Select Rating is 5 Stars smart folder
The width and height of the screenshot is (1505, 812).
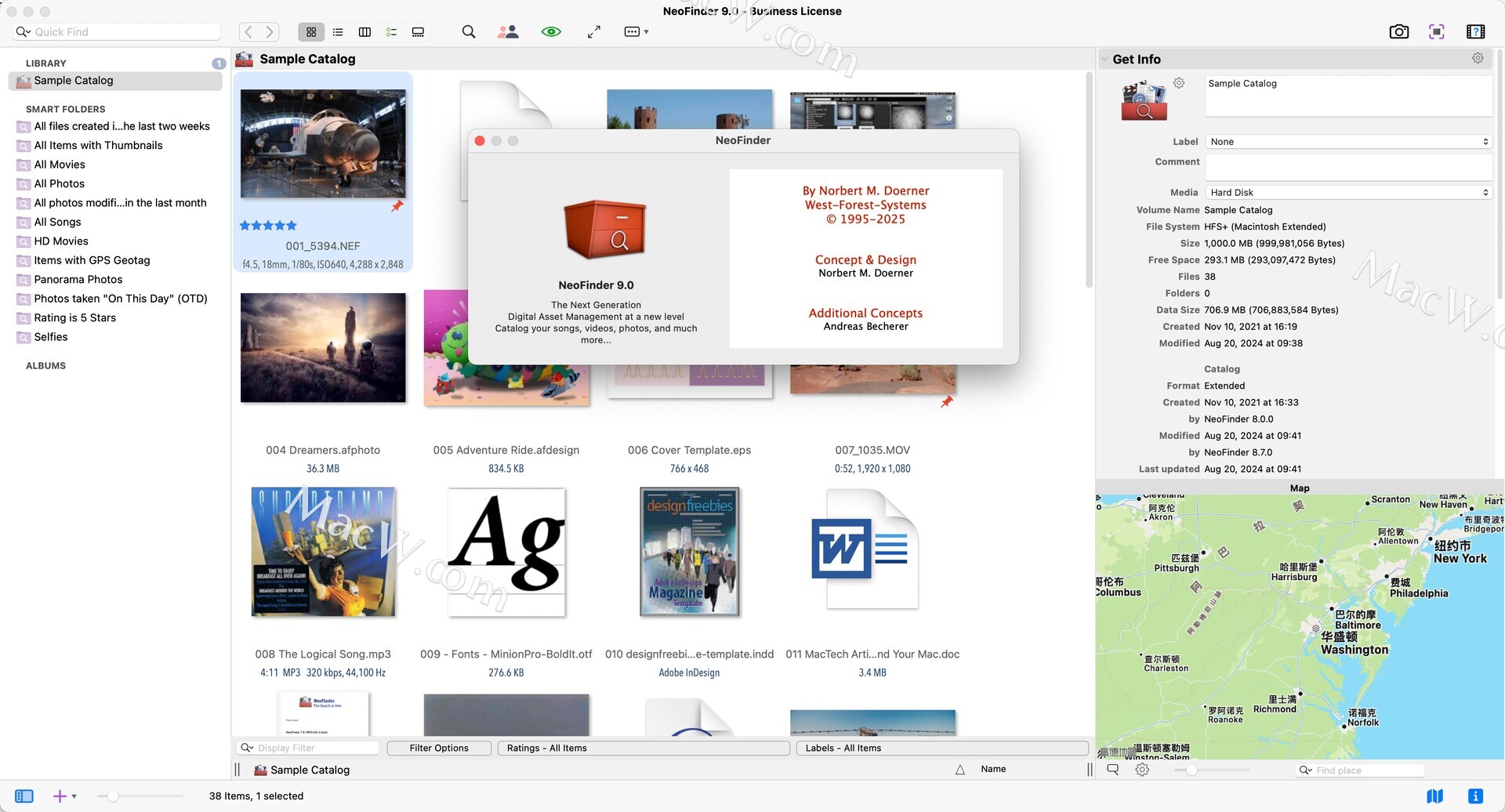pyautogui.click(x=74, y=318)
